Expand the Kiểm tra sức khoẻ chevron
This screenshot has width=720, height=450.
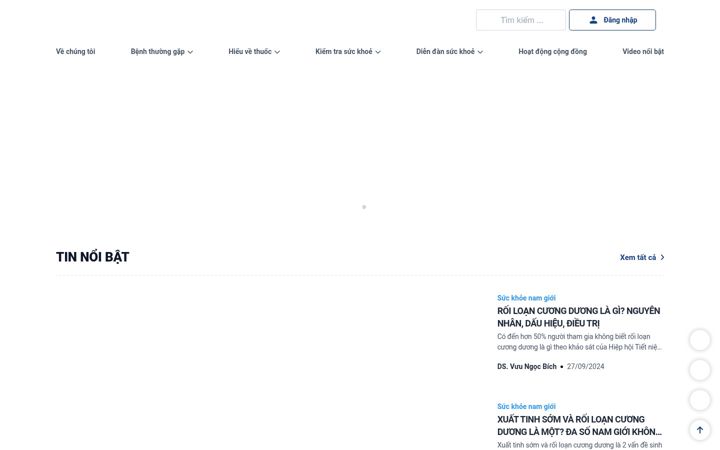pos(378,52)
